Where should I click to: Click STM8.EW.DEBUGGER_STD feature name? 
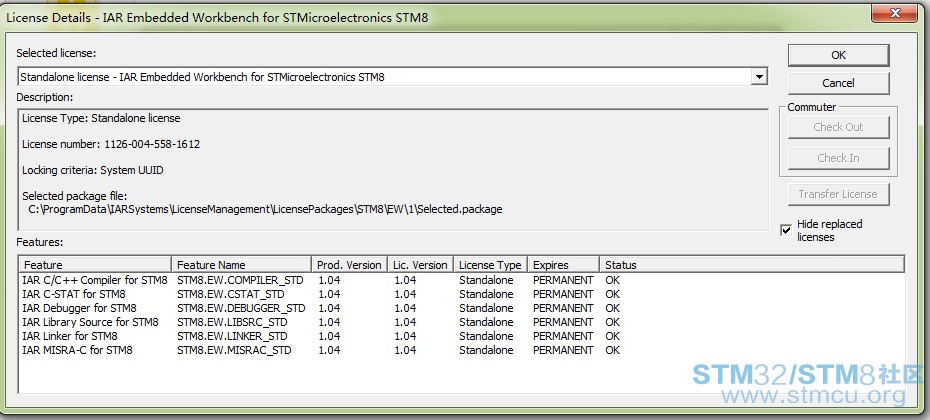tap(241, 308)
